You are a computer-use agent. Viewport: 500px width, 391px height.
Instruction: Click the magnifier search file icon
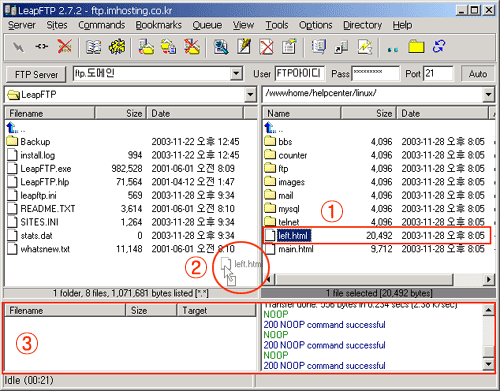pos(221,47)
